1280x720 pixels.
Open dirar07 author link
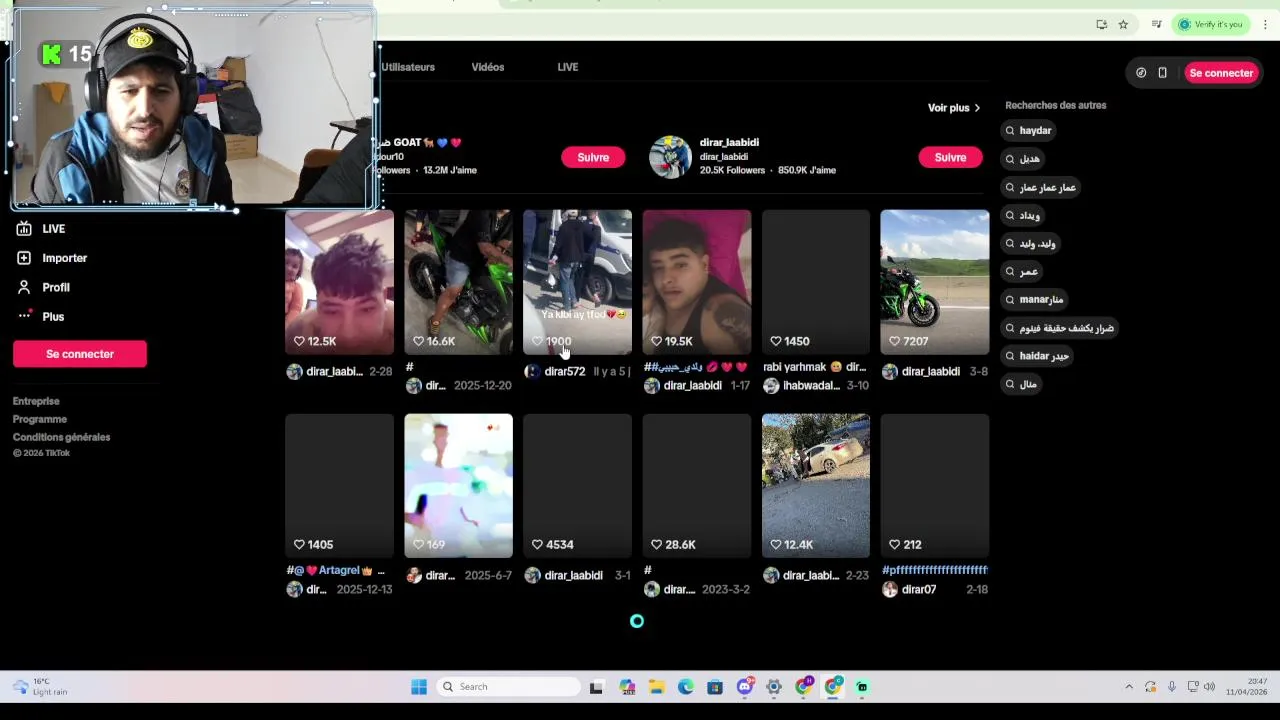pyautogui.click(x=919, y=590)
